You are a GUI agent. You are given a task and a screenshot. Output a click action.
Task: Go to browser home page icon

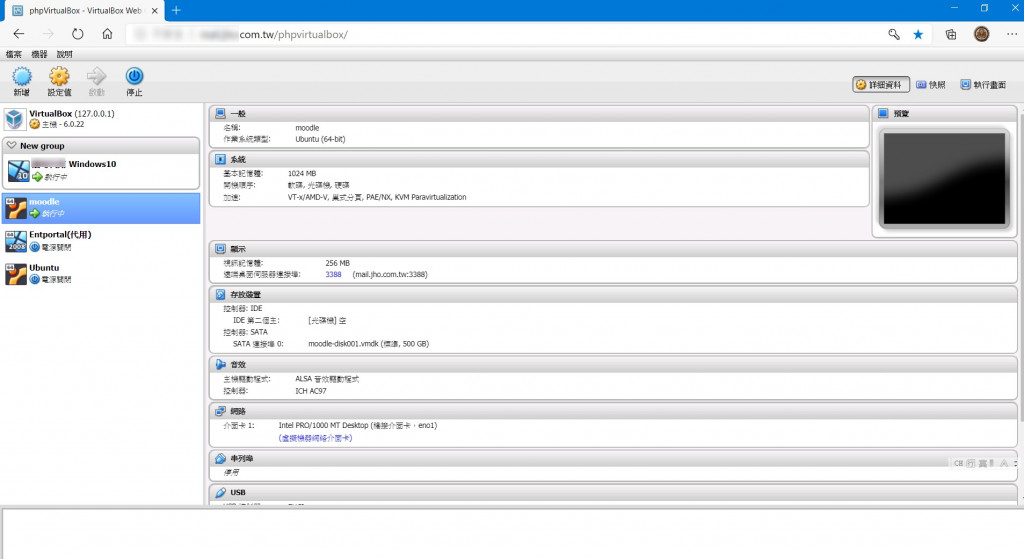click(x=107, y=34)
